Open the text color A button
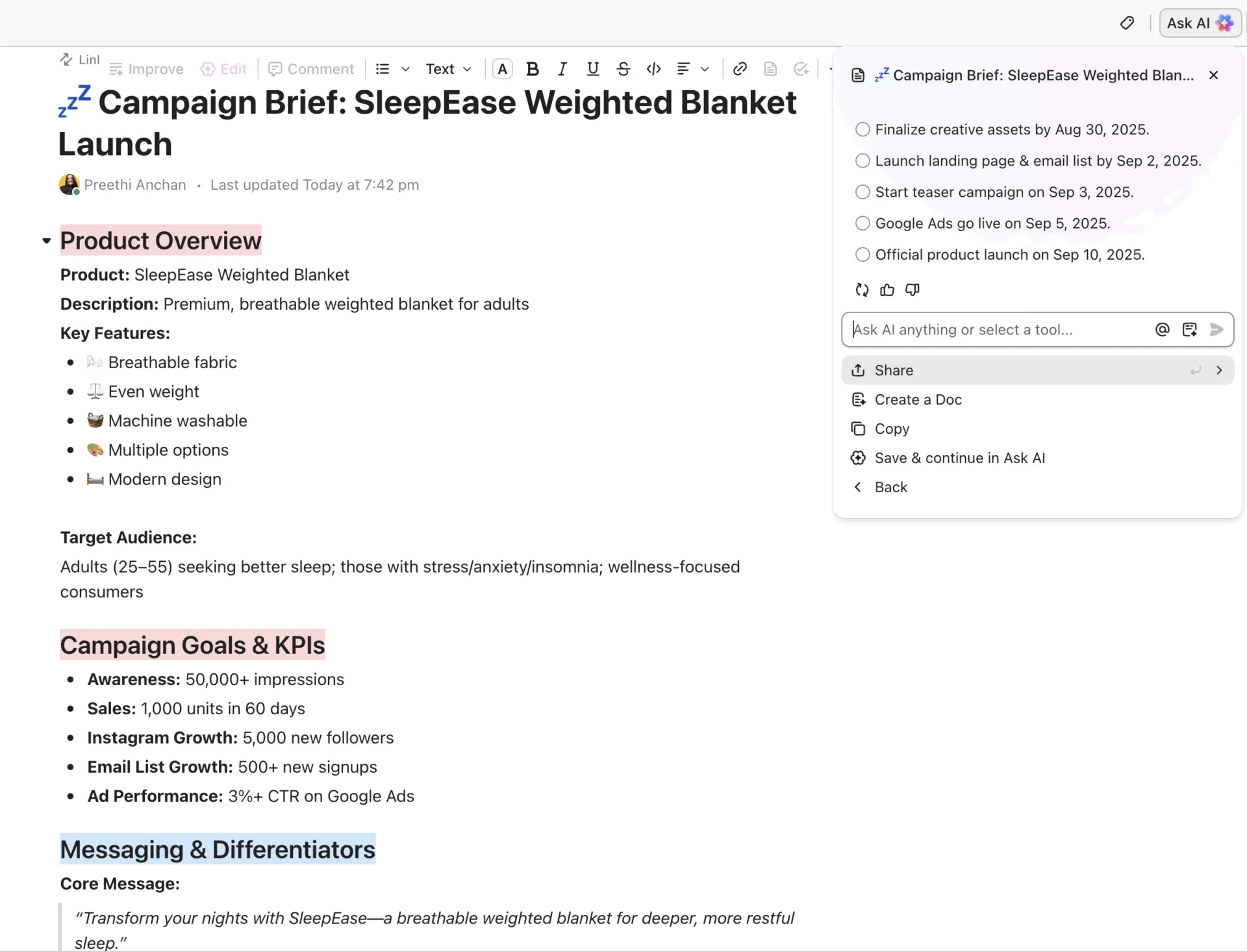Screen dimensions: 1247x952 tap(503, 69)
